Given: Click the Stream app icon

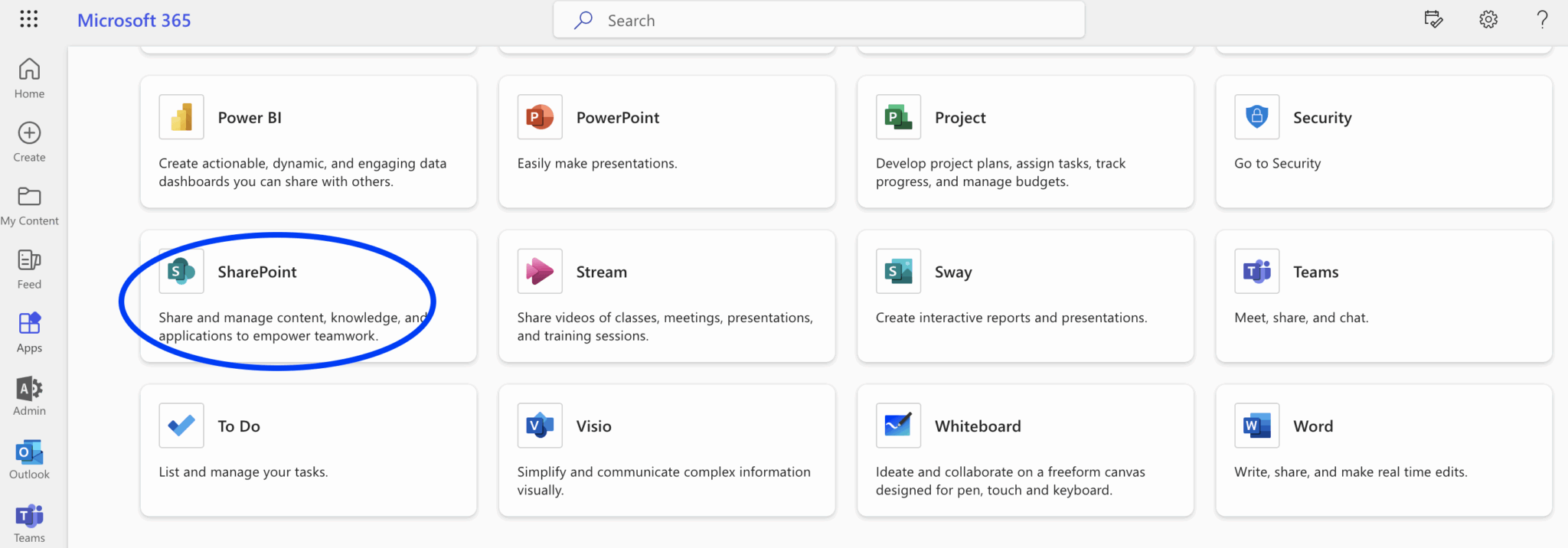Looking at the screenshot, I should pos(540,271).
